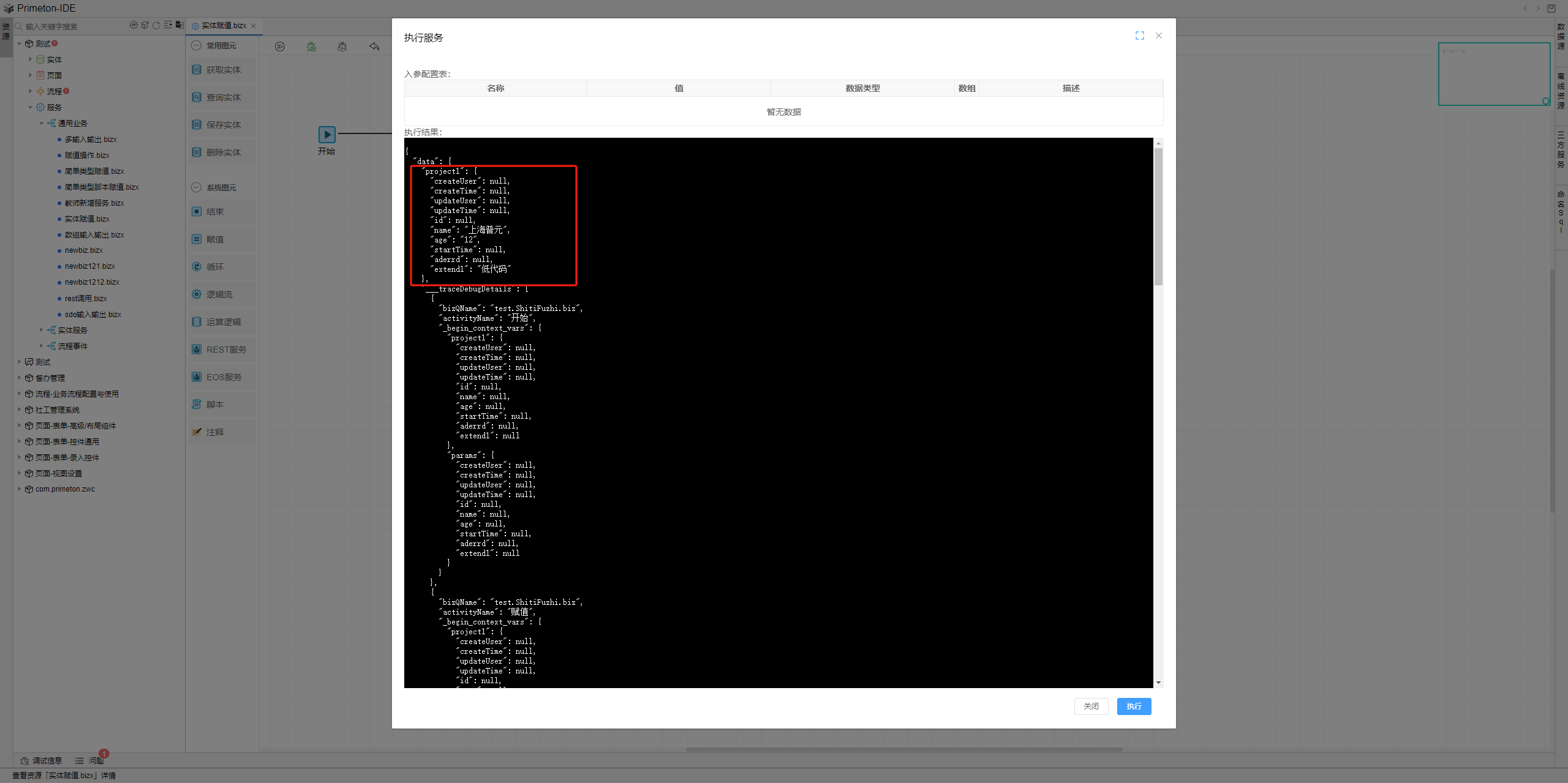Click the undo arrow icon in the canvas toolbar
The height and width of the screenshot is (783, 1568).
(374, 47)
